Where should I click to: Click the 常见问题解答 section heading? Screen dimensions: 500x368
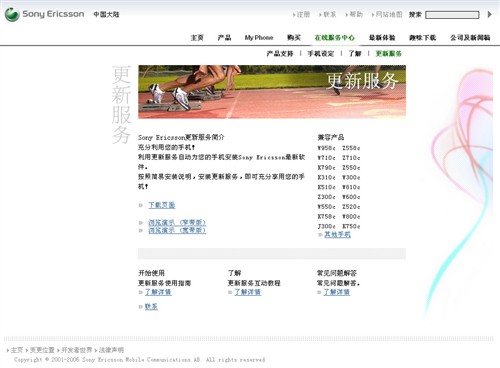337,273
